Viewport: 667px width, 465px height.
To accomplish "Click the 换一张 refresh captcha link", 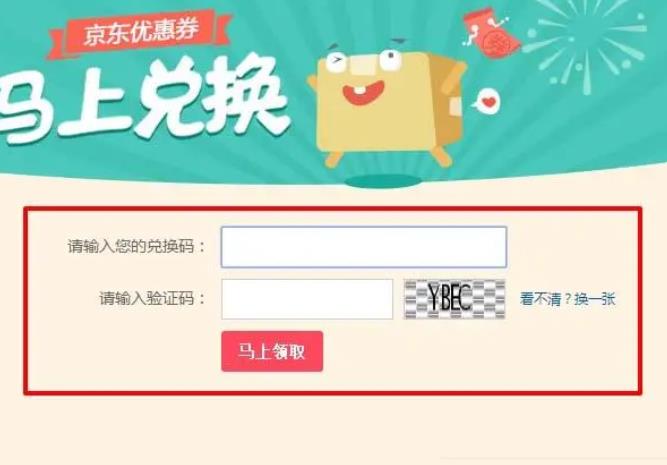I will (595, 299).
